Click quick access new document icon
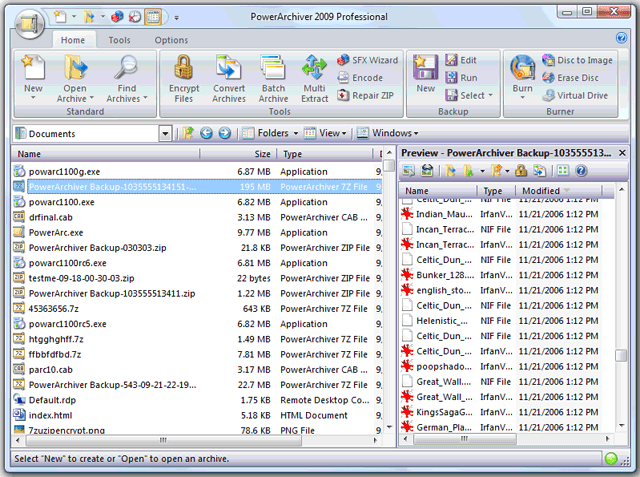Image resolution: width=640 pixels, height=477 pixels. [x=60, y=17]
